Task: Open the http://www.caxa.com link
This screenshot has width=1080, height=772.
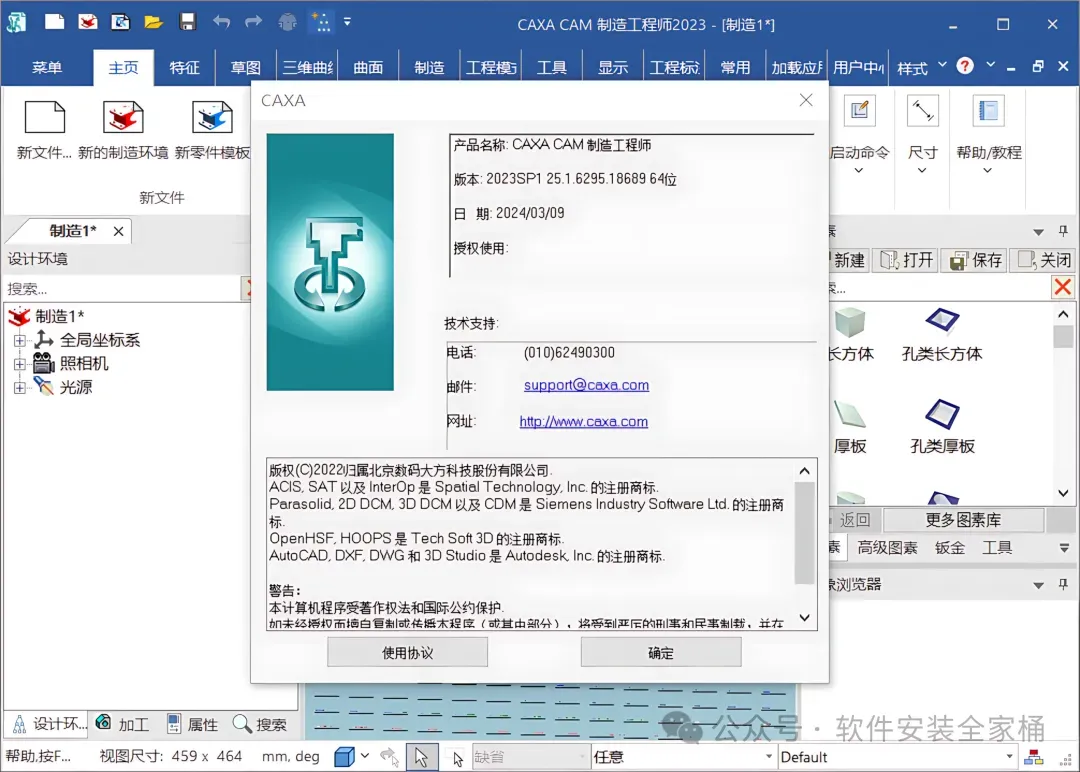Action: click(583, 421)
